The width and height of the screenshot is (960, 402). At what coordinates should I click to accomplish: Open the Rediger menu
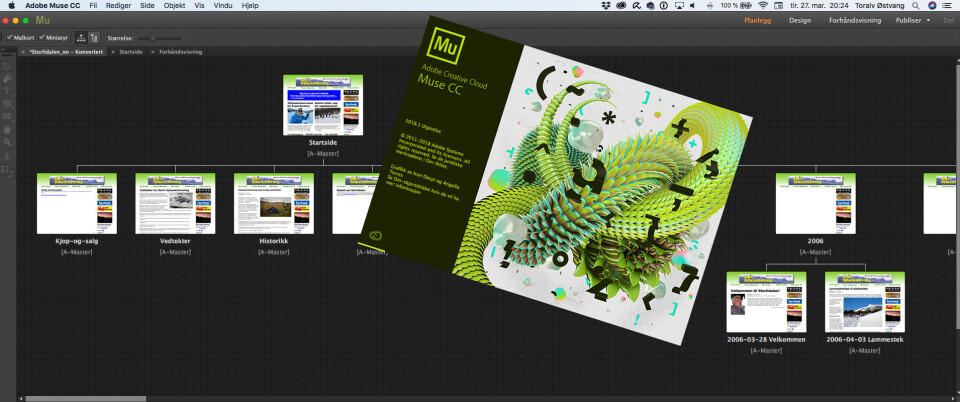point(118,6)
